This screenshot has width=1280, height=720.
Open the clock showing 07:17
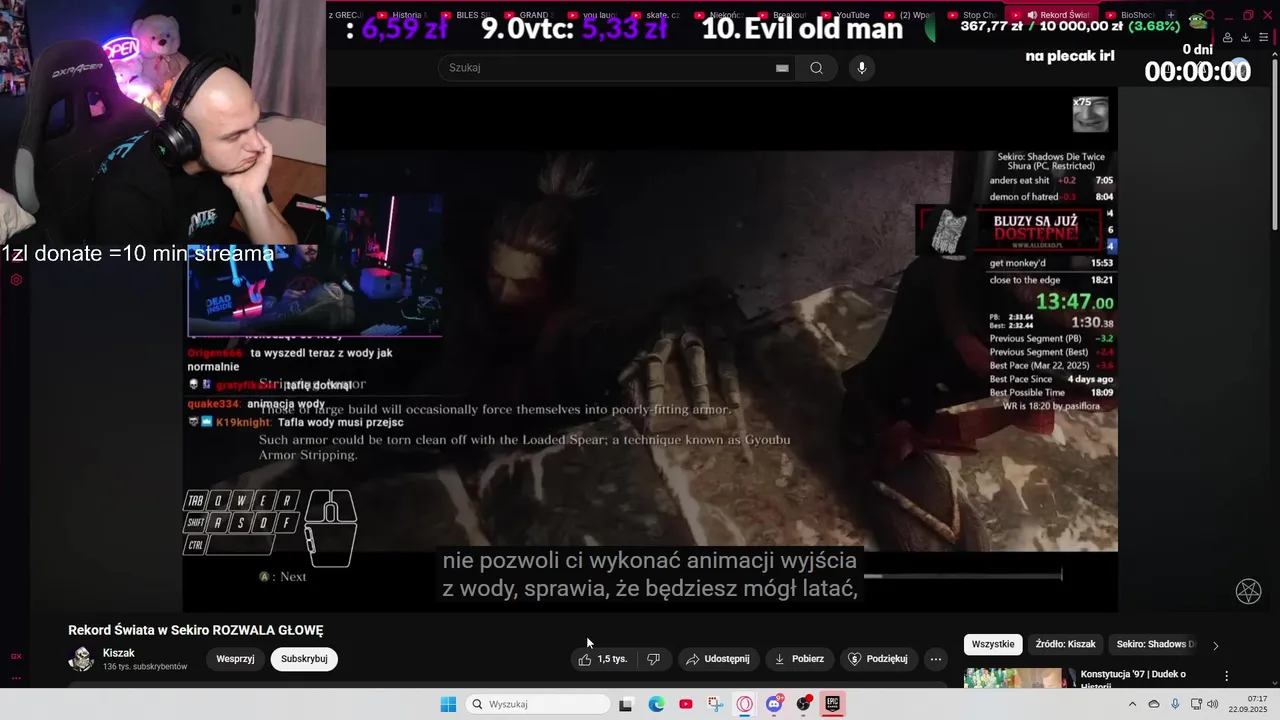tap(1247, 704)
